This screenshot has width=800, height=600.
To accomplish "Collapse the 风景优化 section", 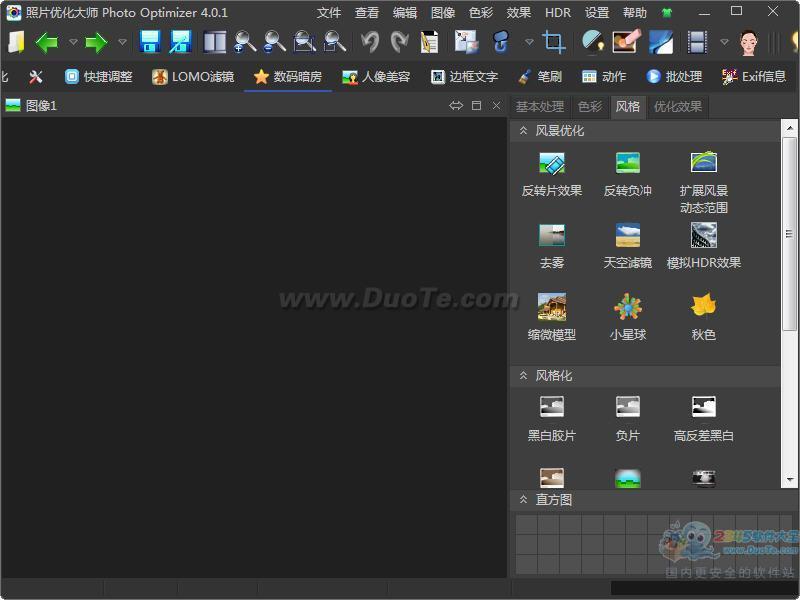I will pyautogui.click(x=523, y=131).
